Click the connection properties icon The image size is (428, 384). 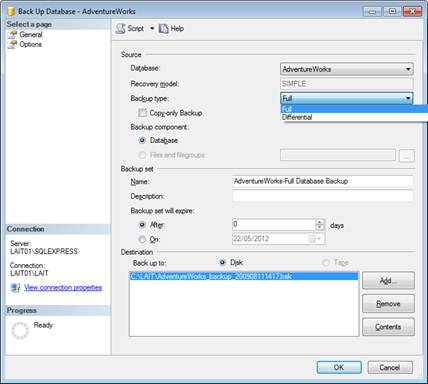15,287
